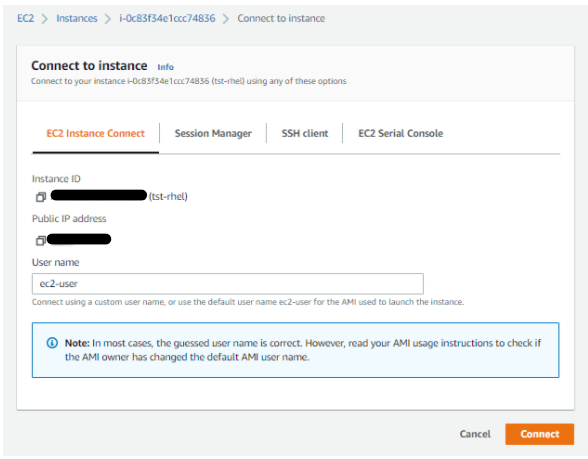Click the orange Connect button

[539, 434]
